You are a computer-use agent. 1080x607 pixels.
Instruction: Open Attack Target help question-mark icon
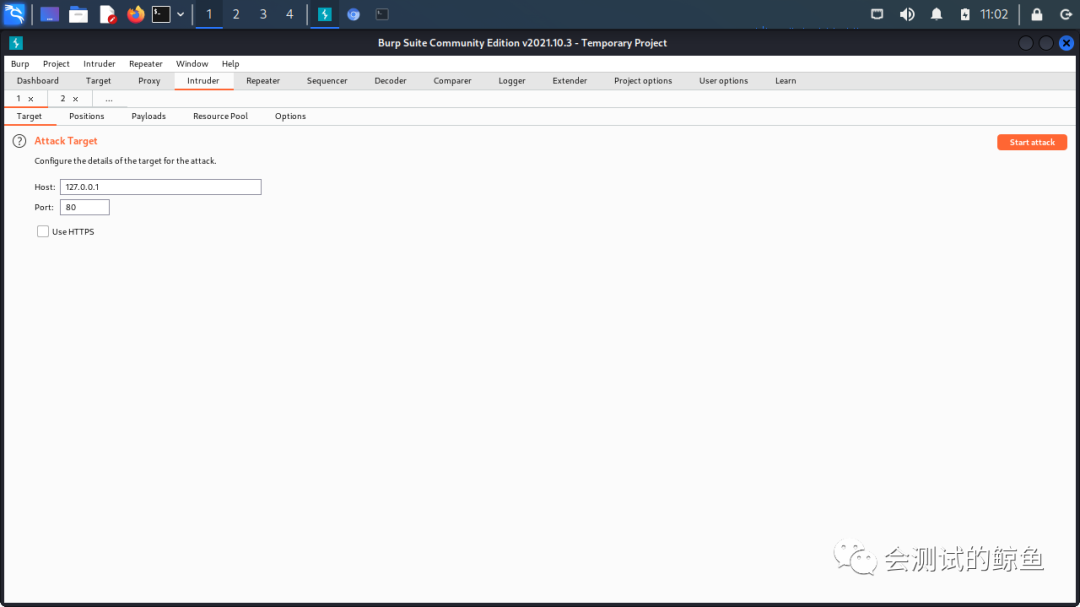coord(19,141)
